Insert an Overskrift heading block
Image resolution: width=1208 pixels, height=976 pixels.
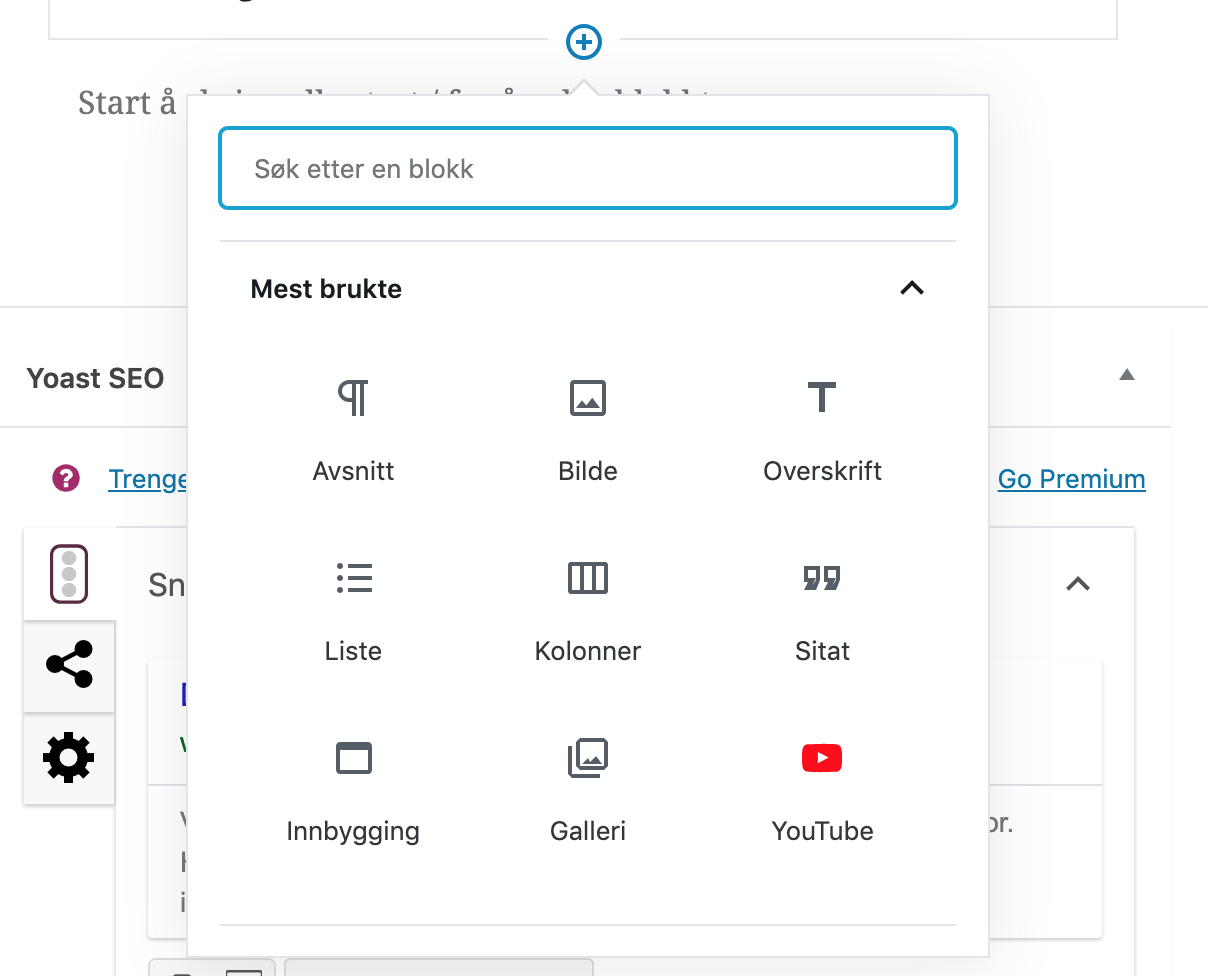pos(822,430)
